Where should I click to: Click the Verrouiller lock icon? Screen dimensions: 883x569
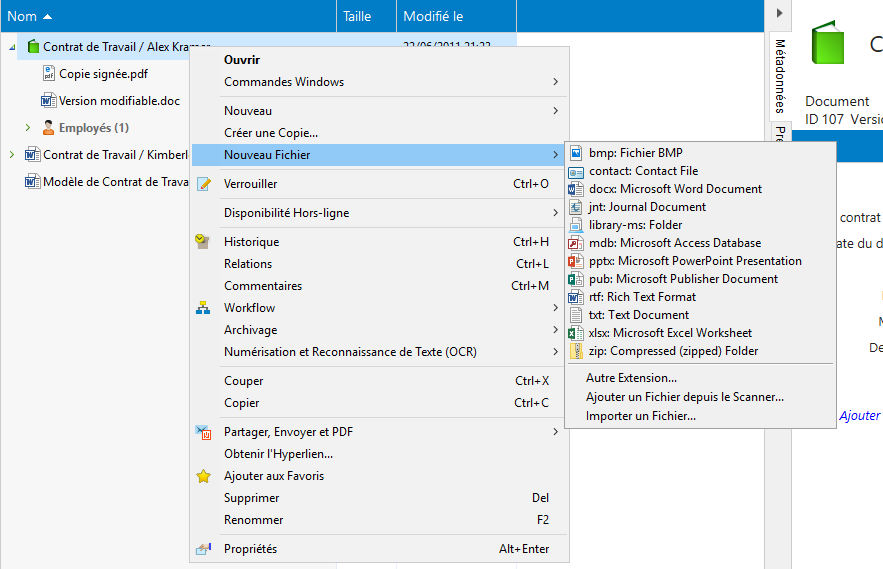pyautogui.click(x=204, y=184)
